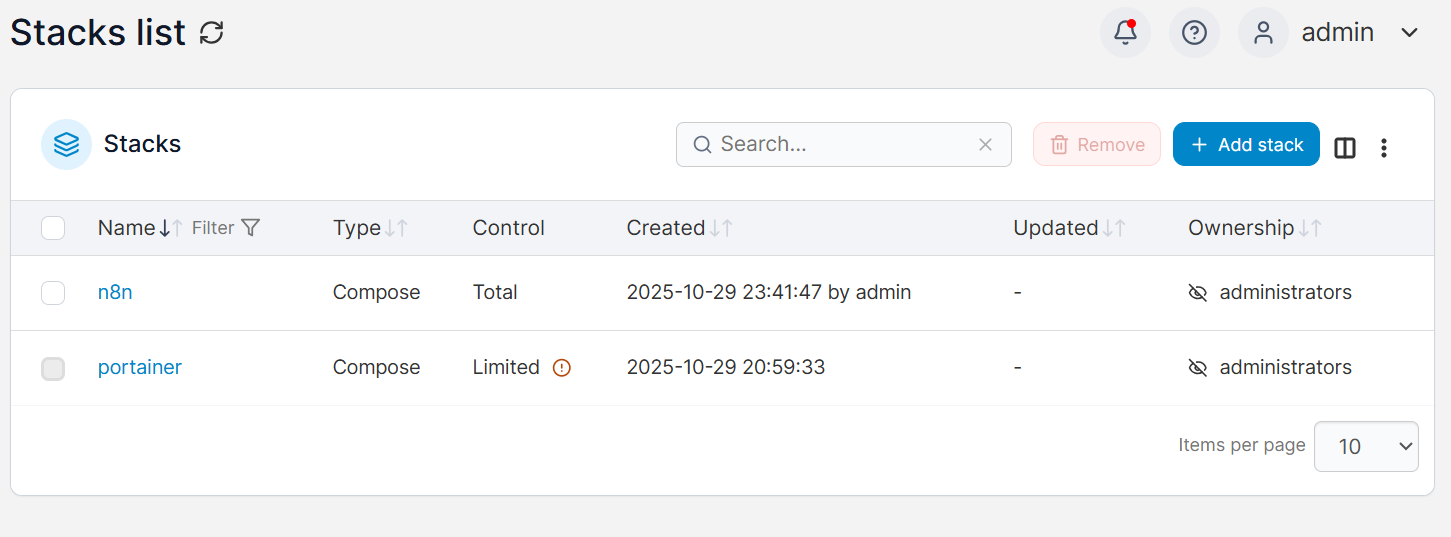Click the Limited control warning icon
This screenshot has height=537, width=1451.
[562, 368]
